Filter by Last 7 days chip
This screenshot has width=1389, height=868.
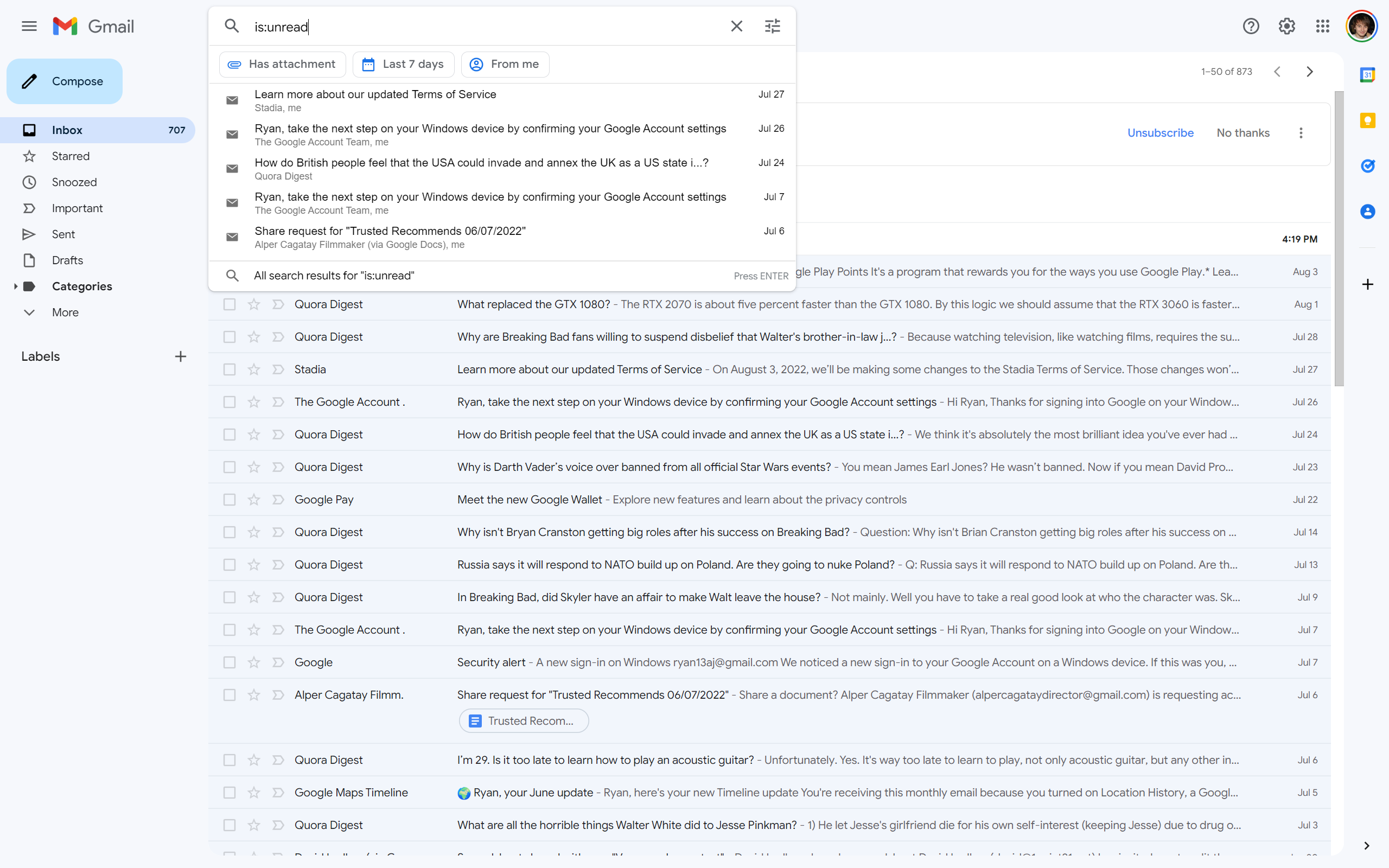(403, 65)
